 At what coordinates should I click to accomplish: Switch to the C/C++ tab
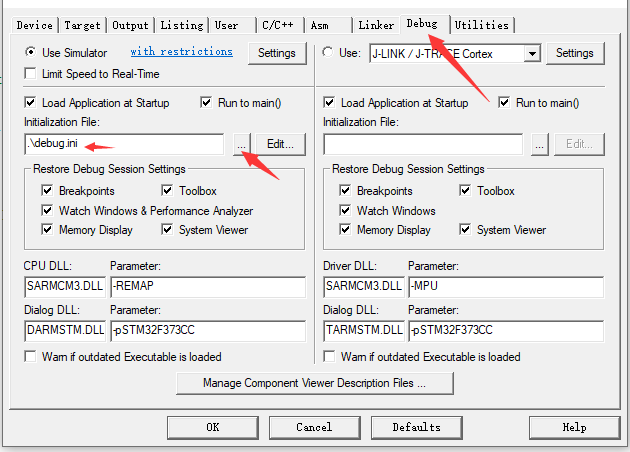point(280,25)
